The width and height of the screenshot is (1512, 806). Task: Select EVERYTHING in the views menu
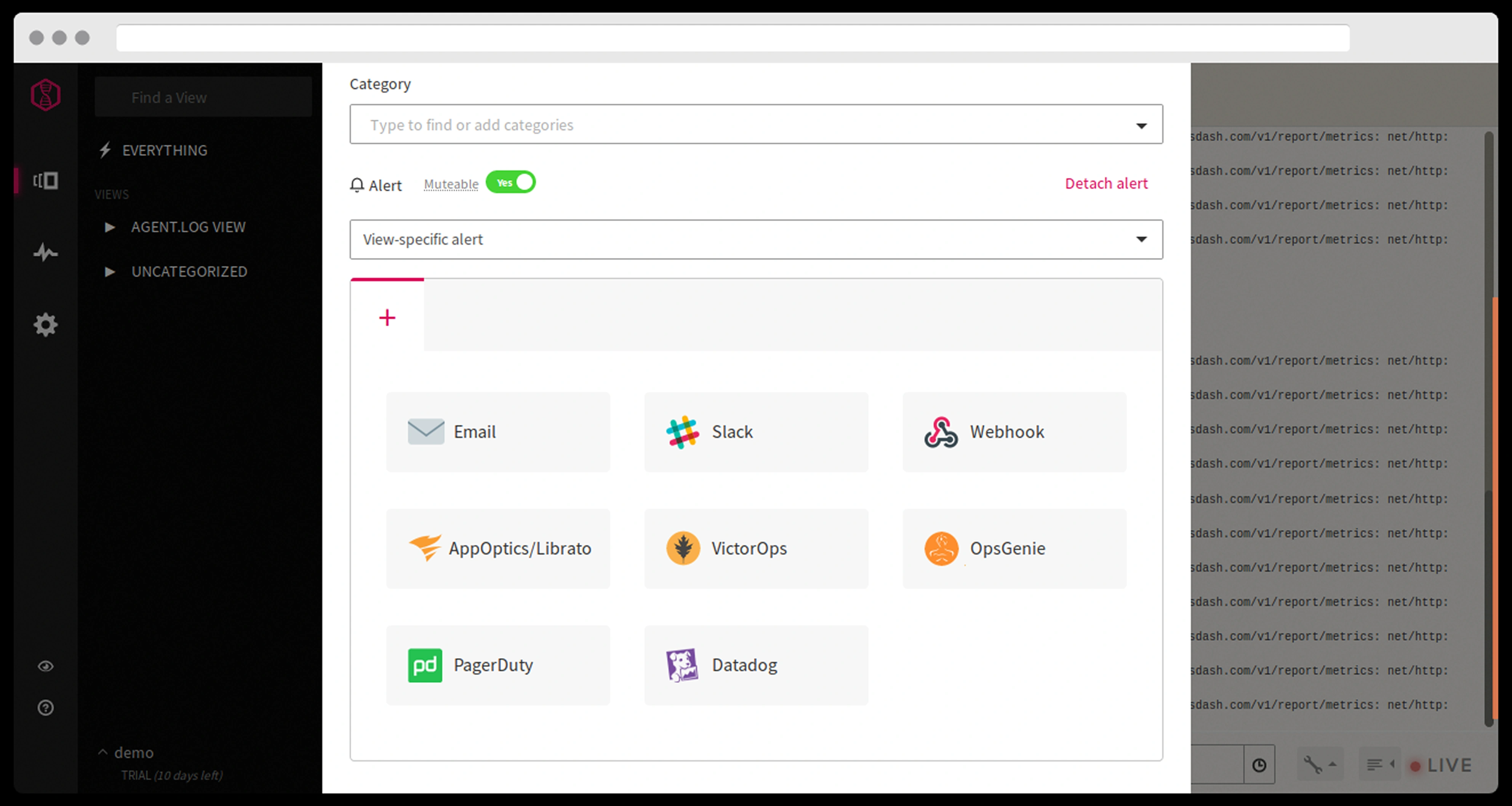pyautogui.click(x=164, y=150)
